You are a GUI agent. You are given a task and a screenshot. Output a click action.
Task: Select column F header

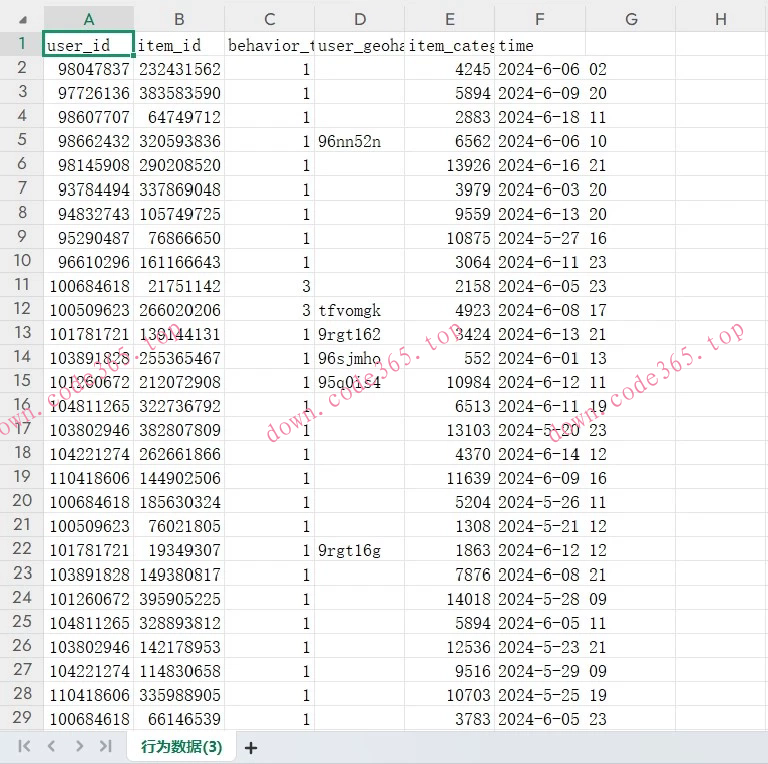pyautogui.click(x=539, y=19)
